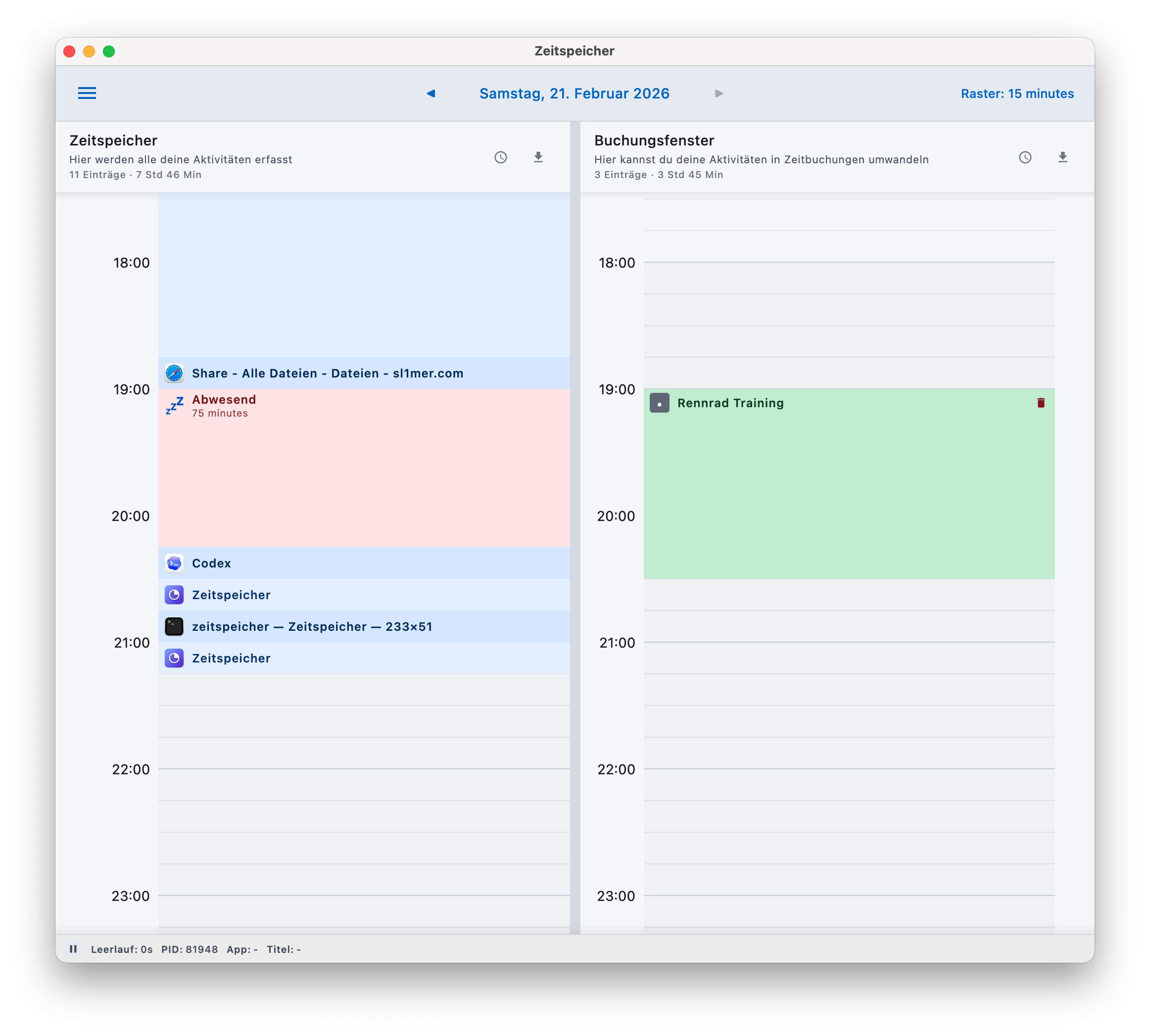Change the Raster 15 minutes setting
1150x1036 pixels.
(1017, 94)
